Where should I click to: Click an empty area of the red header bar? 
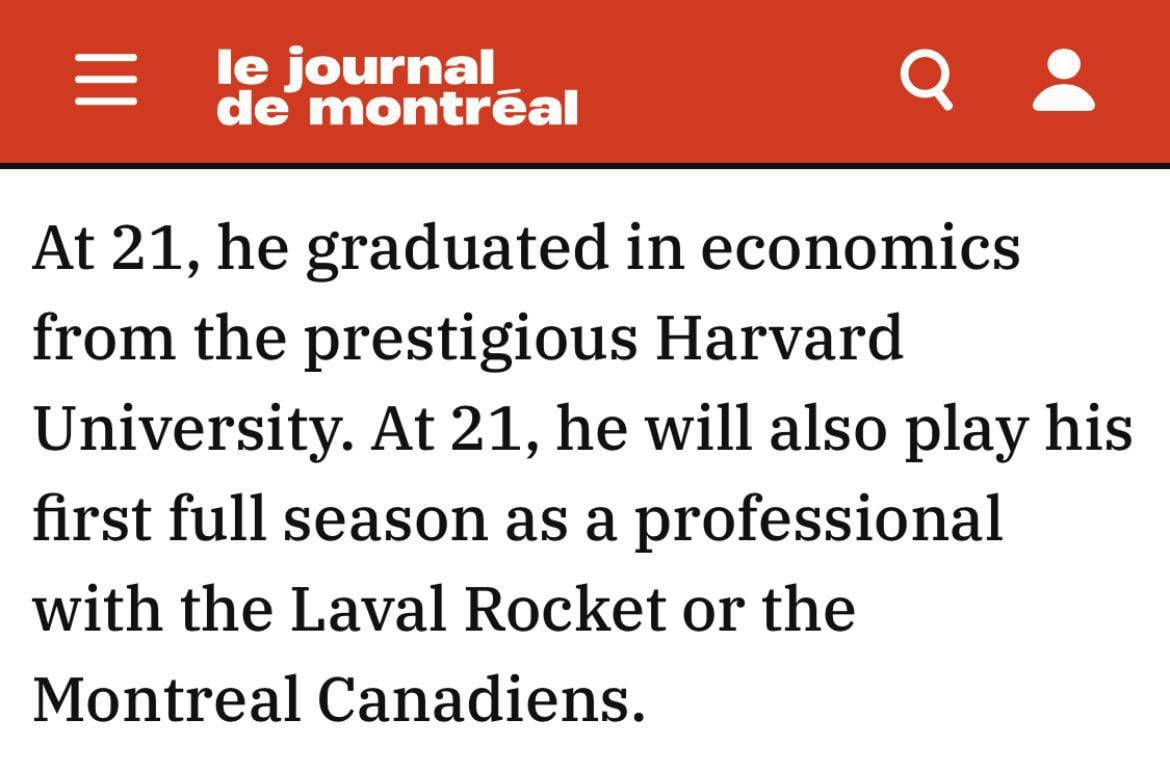click(740, 80)
